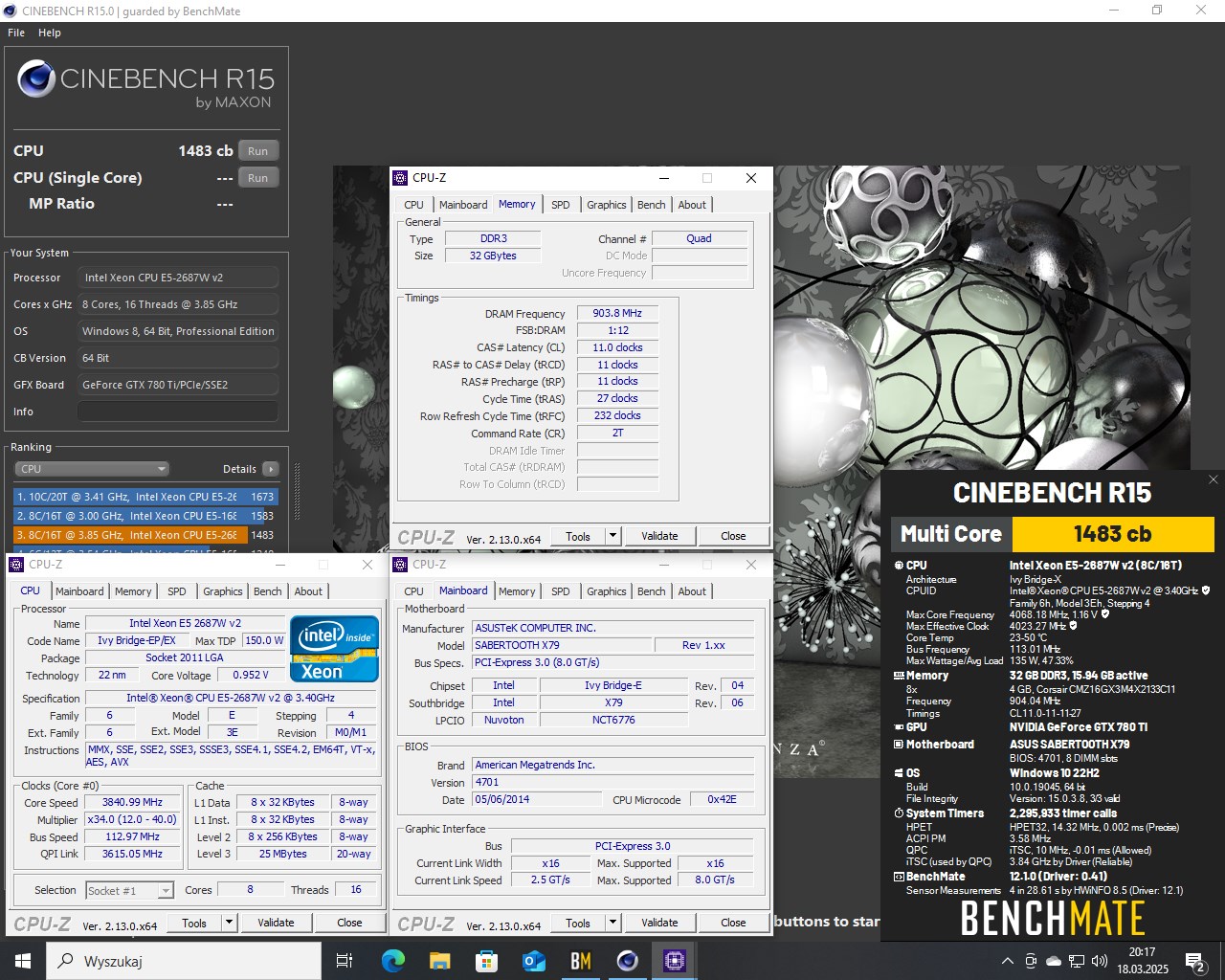Click the Details arrow button in Ranking
The image size is (1225, 980).
[x=271, y=469]
